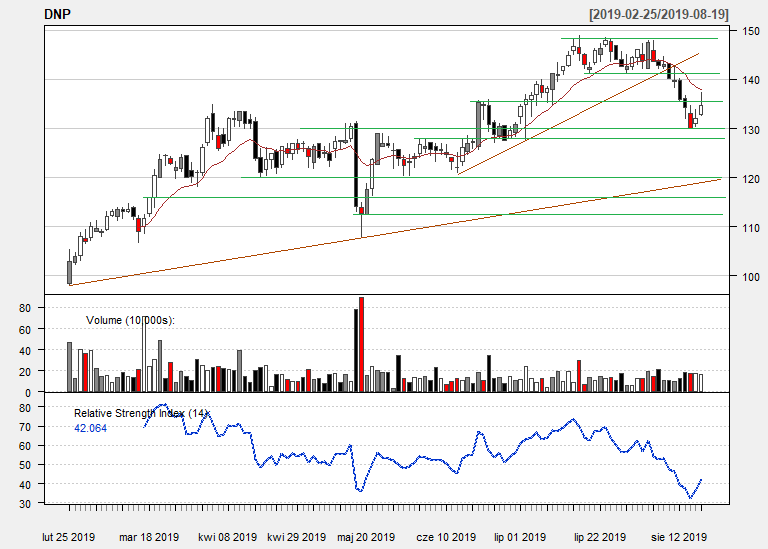Click the RSI axis 60 label
The height and width of the screenshot is (549, 768).
pyautogui.click(x=25, y=446)
